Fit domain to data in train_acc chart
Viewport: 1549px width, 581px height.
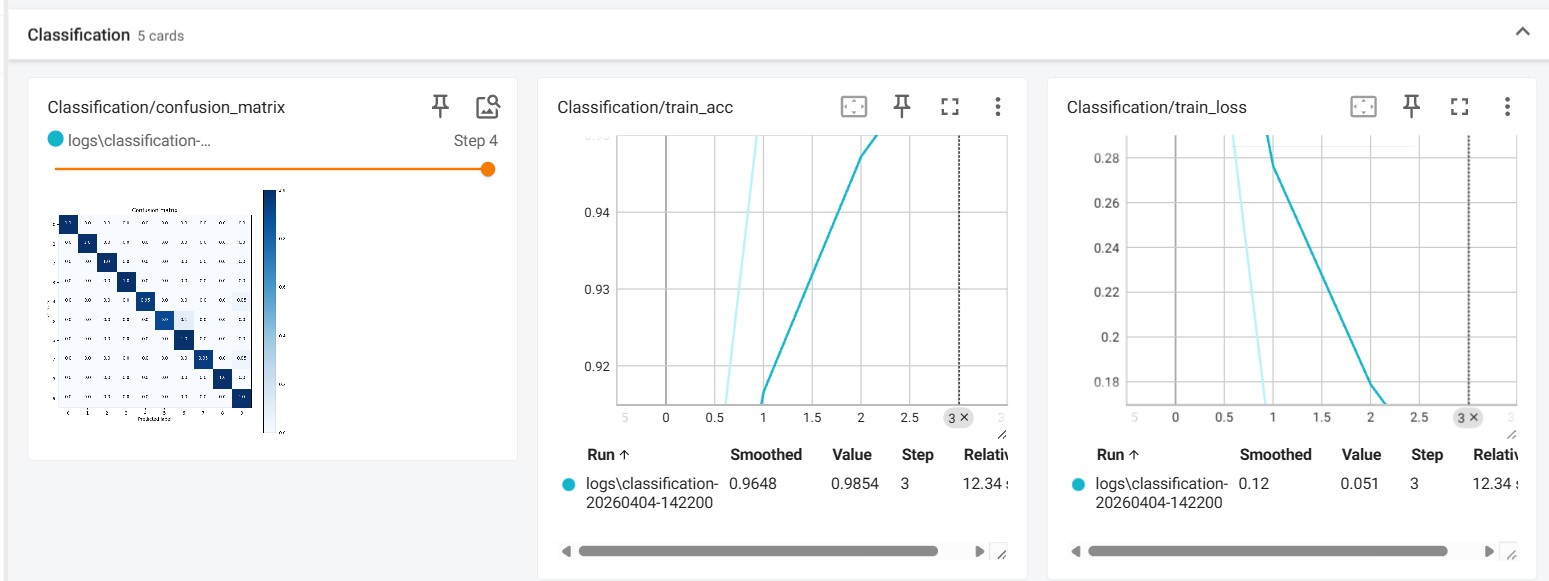853,107
